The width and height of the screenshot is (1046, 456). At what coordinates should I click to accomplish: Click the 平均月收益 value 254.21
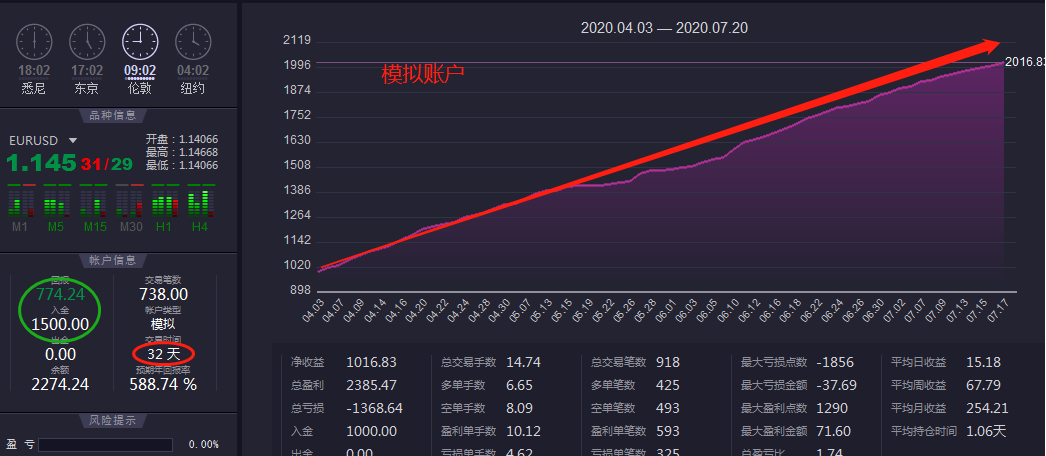point(987,408)
